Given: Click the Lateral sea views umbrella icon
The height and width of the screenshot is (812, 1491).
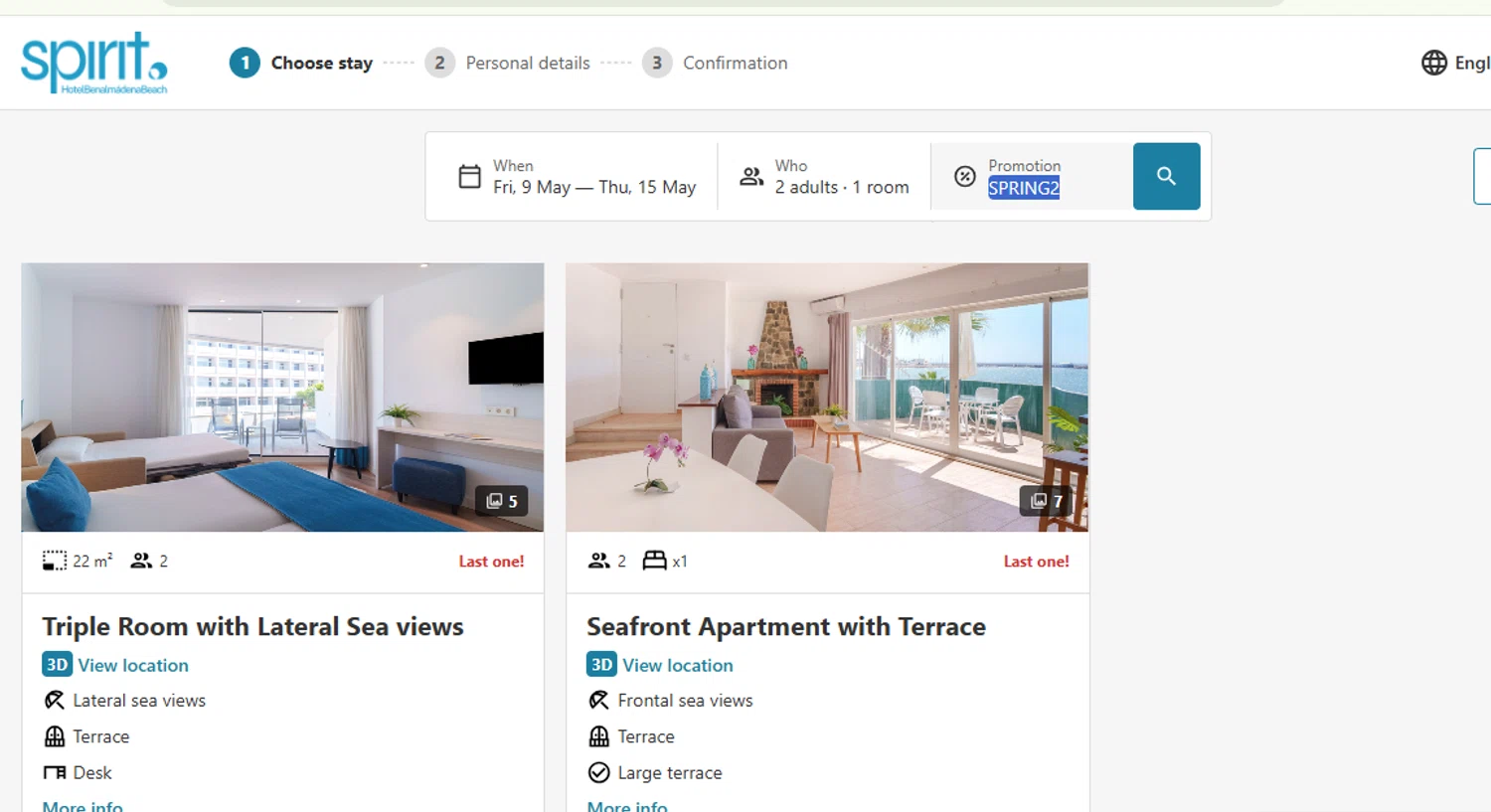Looking at the screenshot, I should tap(55, 701).
